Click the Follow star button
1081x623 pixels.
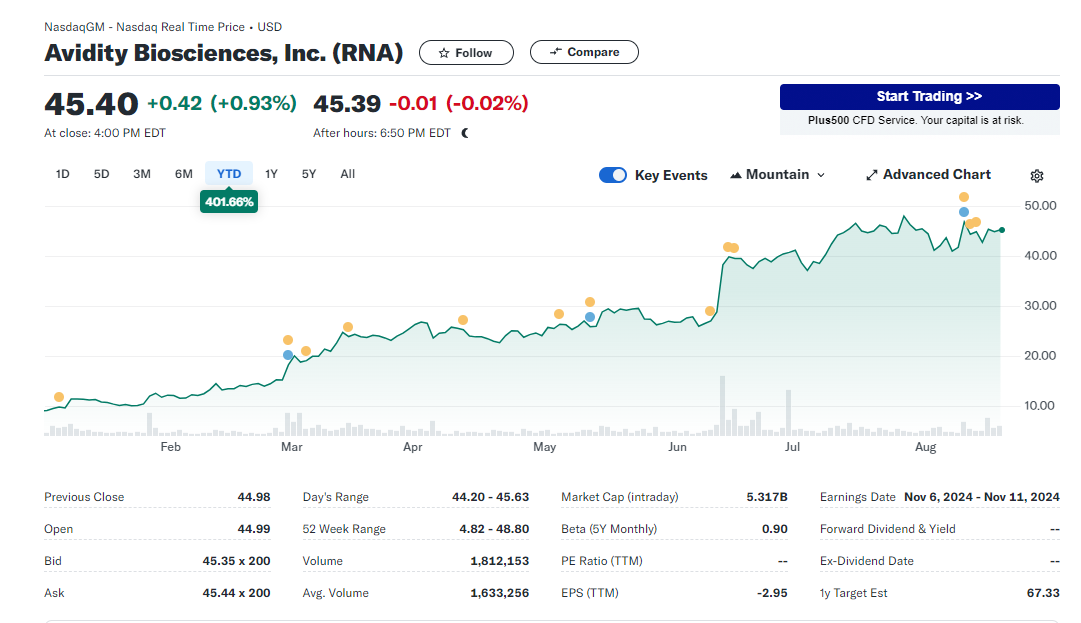(466, 53)
